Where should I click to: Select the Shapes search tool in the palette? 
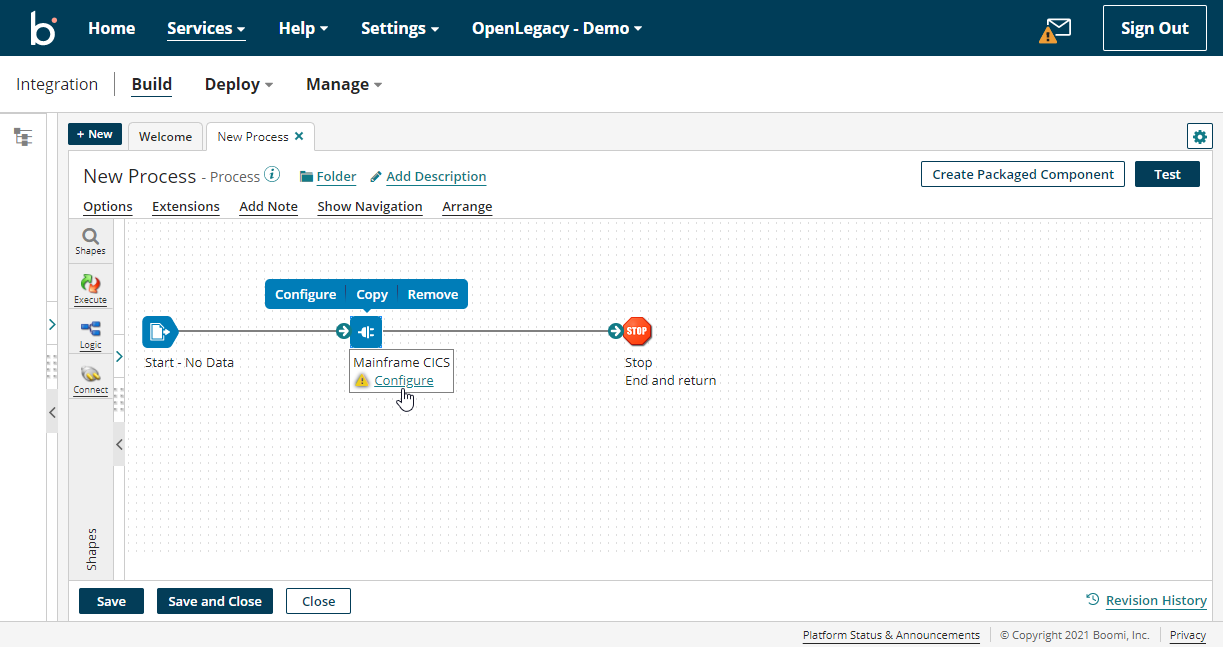[x=90, y=240]
